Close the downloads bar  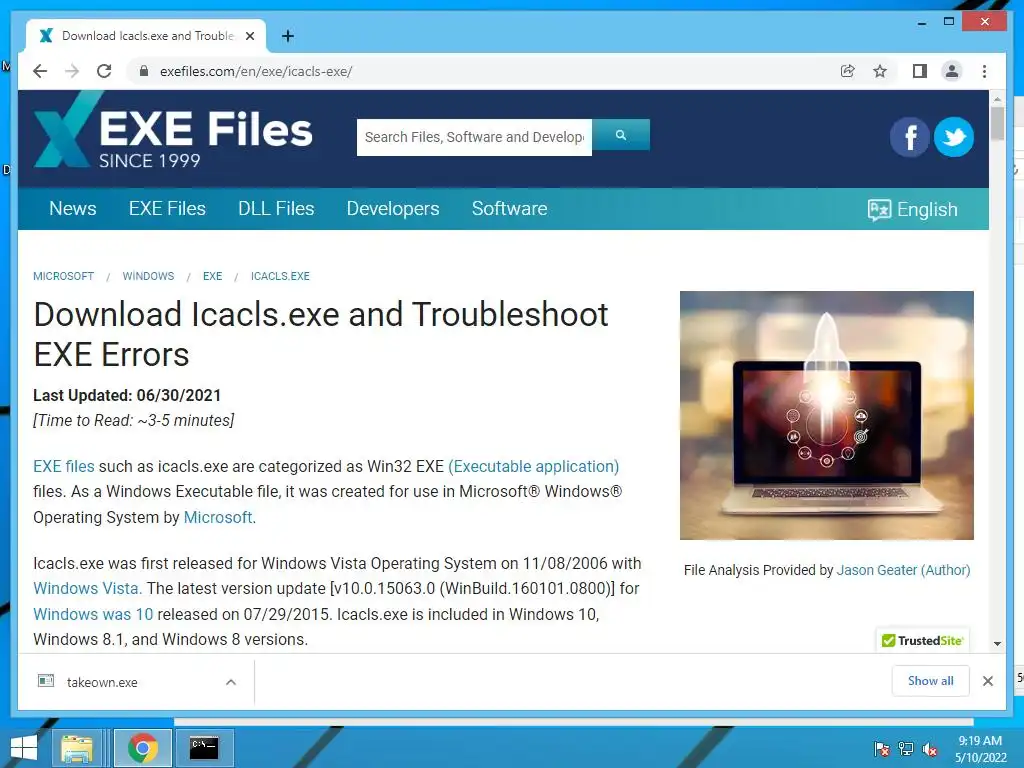[x=988, y=681]
